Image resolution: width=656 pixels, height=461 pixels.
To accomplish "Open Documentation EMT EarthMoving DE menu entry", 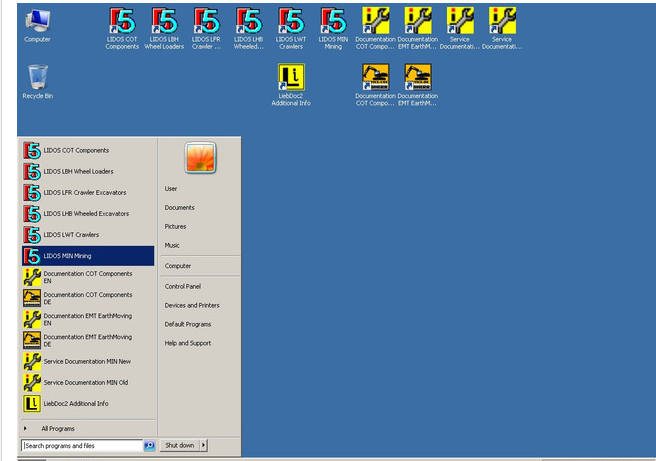I will pyautogui.click(x=88, y=341).
